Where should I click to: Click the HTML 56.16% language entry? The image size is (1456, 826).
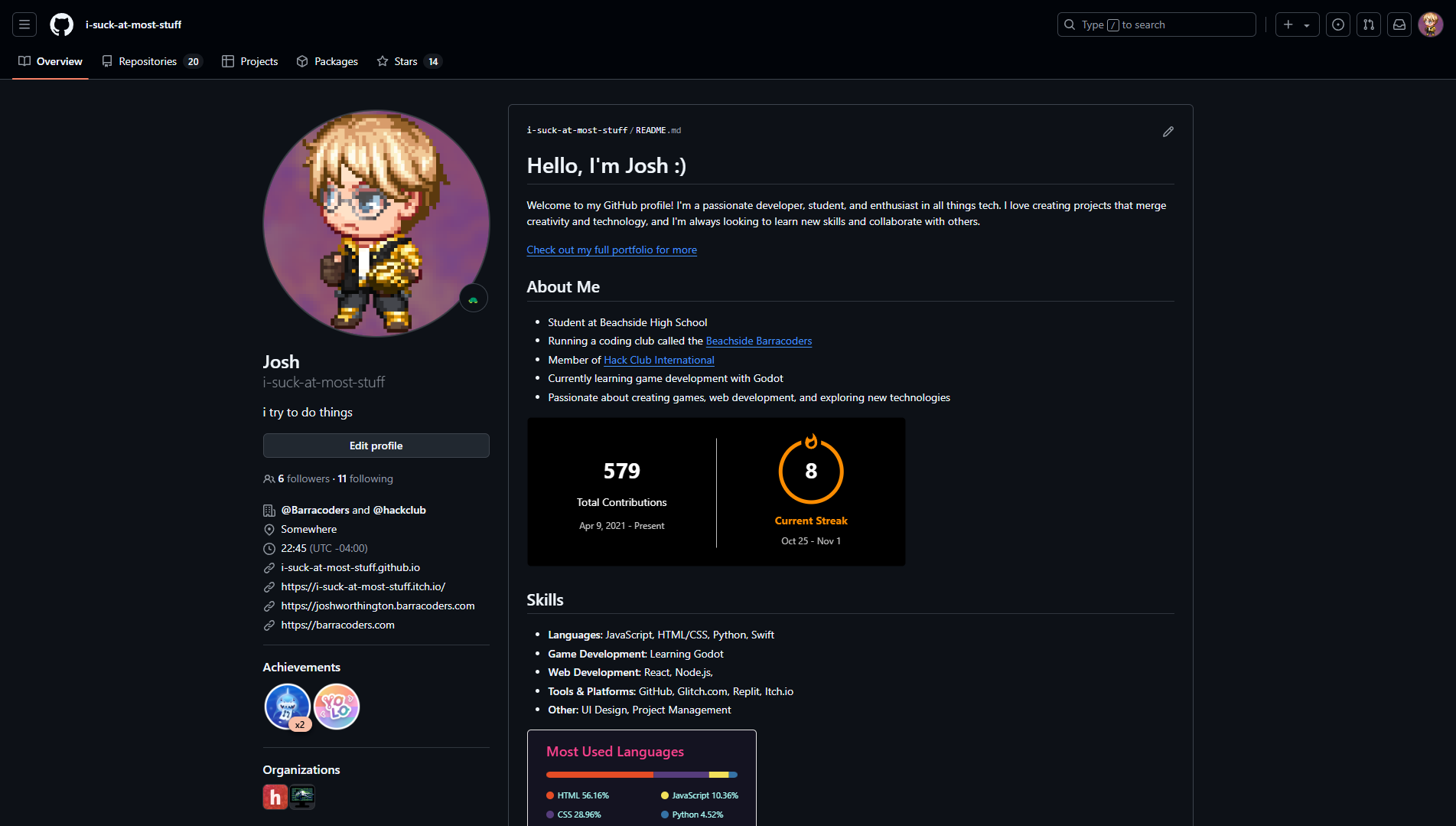(578, 795)
